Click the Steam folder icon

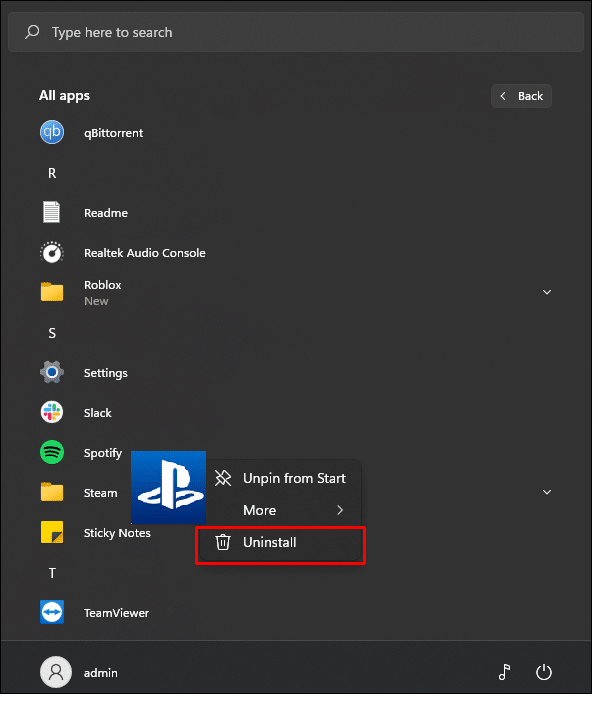point(52,493)
